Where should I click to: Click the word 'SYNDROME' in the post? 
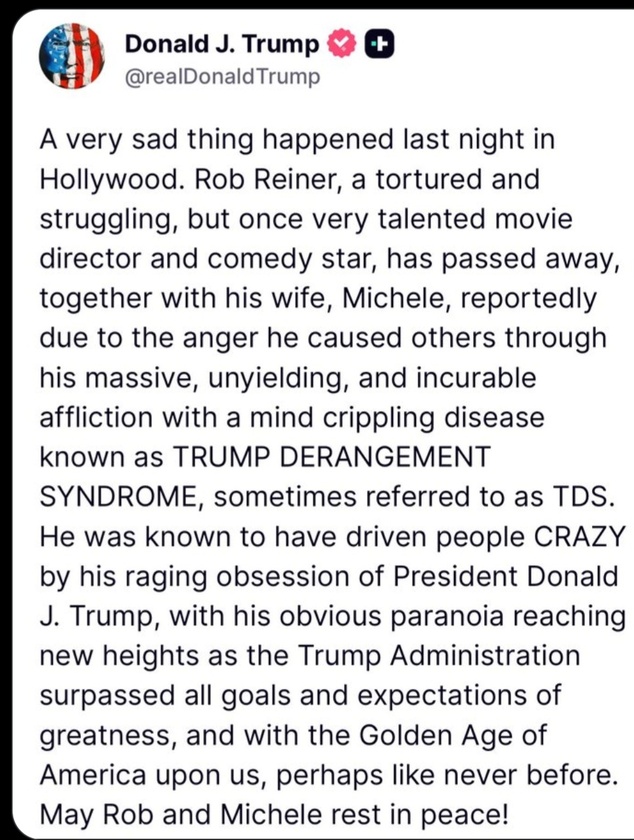[122, 497]
